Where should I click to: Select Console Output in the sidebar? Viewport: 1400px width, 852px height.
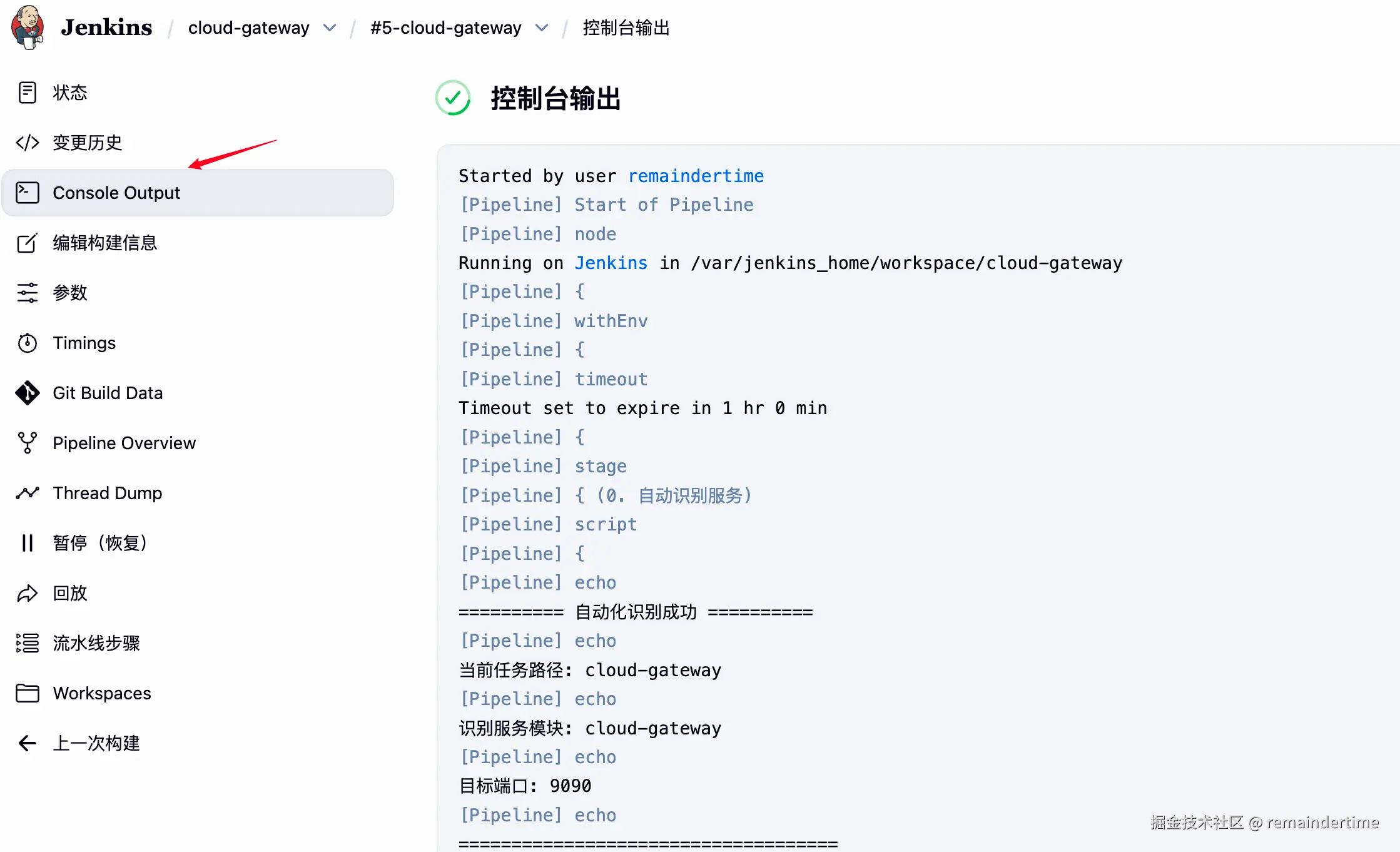point(116,193)
